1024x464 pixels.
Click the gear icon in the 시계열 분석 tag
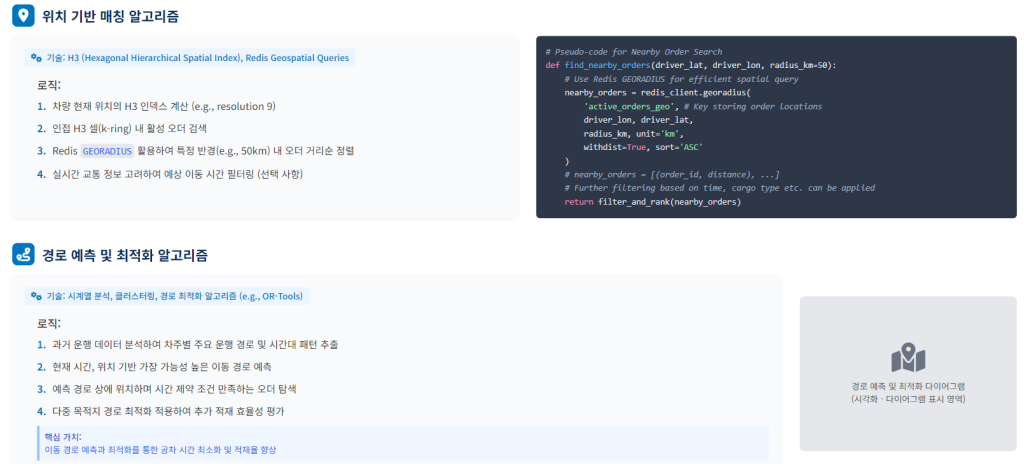coord(36,296)
